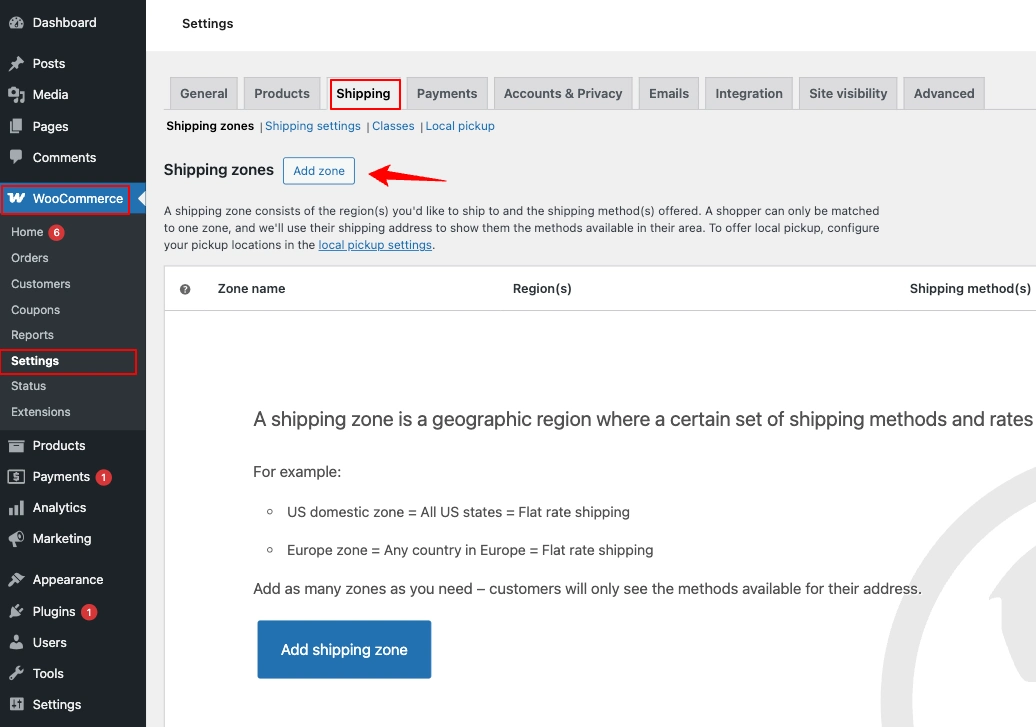Click the US domestic zone example text

coord(458,512)
